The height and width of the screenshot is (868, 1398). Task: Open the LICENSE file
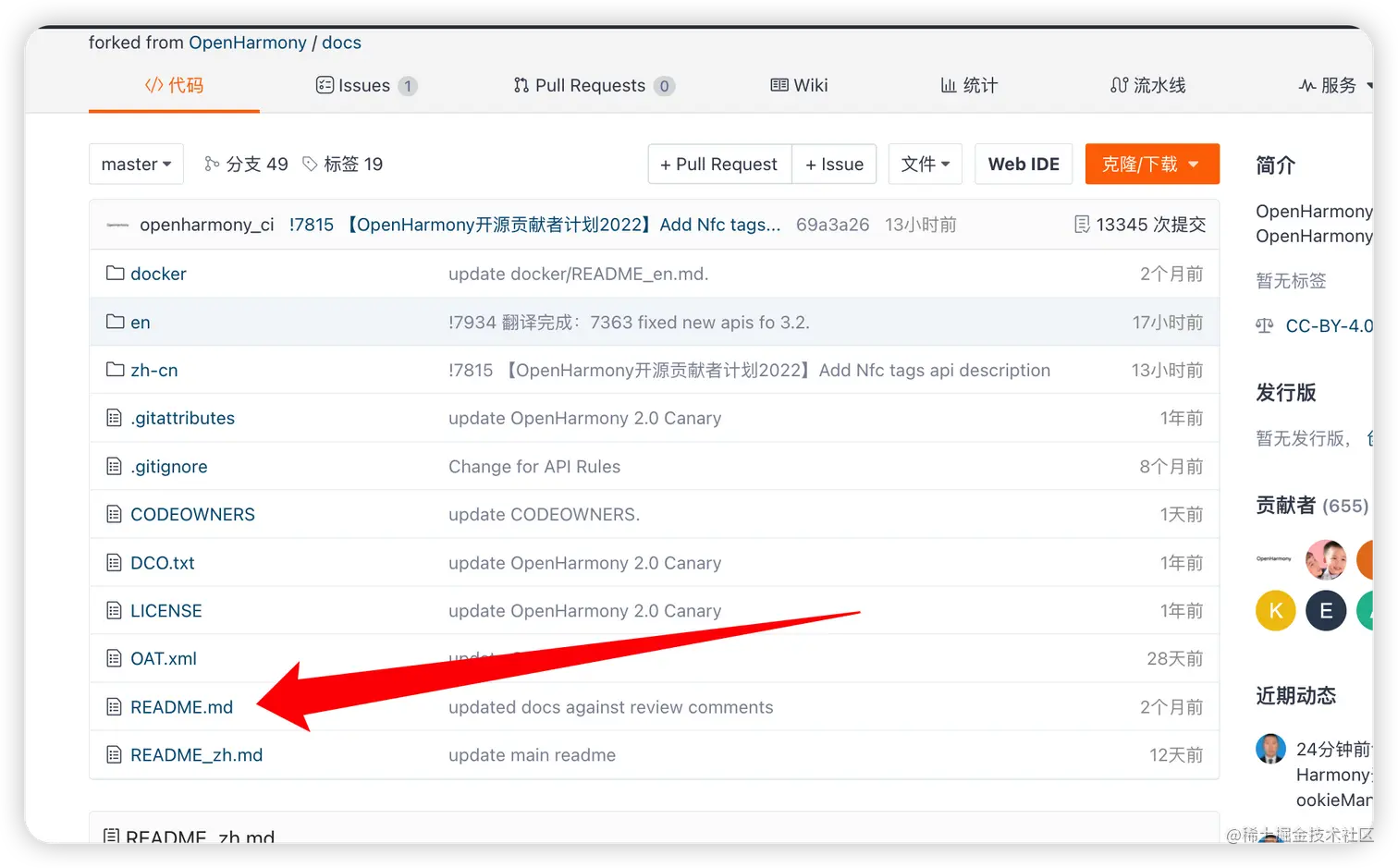(x=166, y=611)
